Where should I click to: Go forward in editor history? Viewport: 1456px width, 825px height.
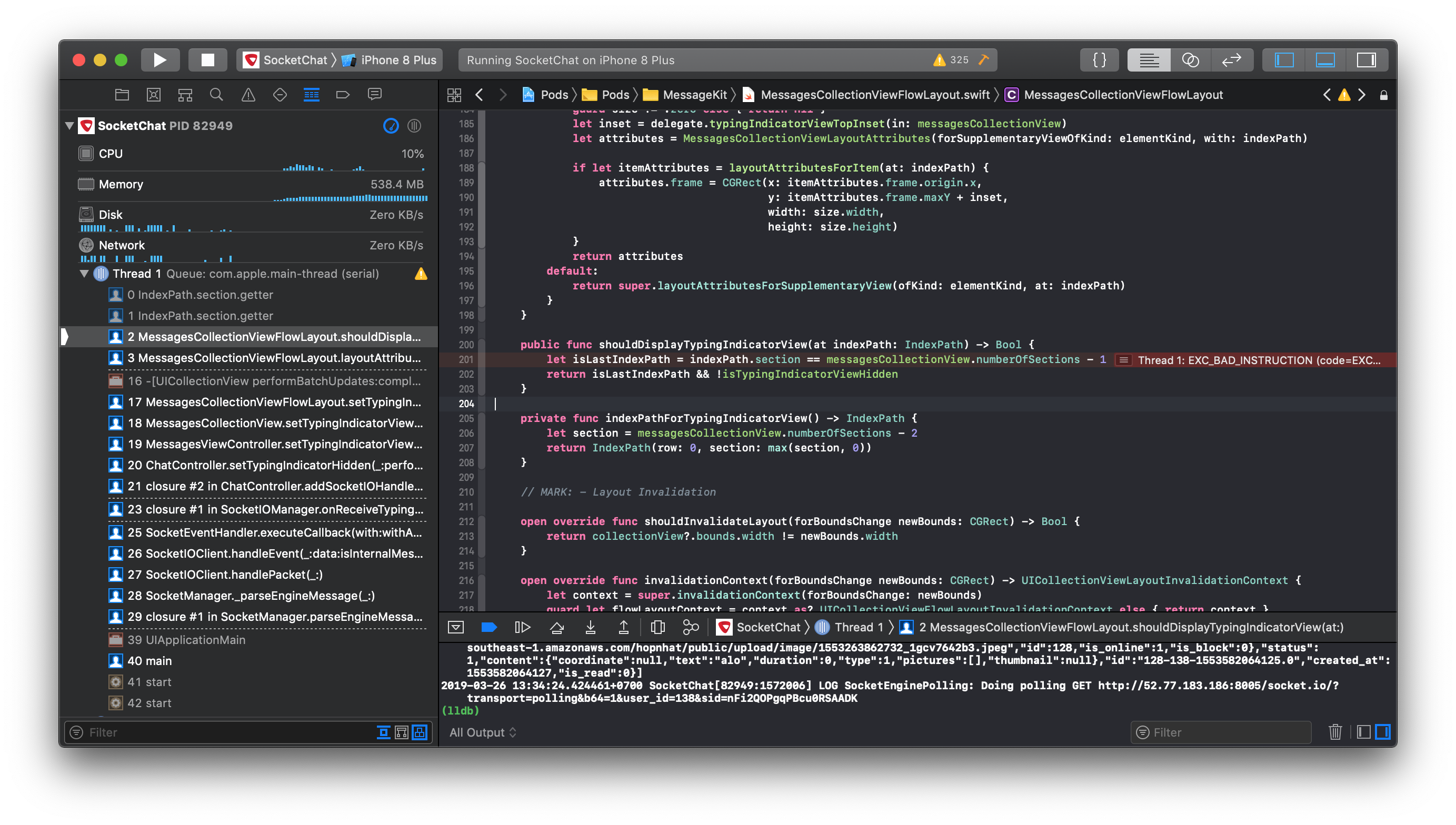point(502,95)
